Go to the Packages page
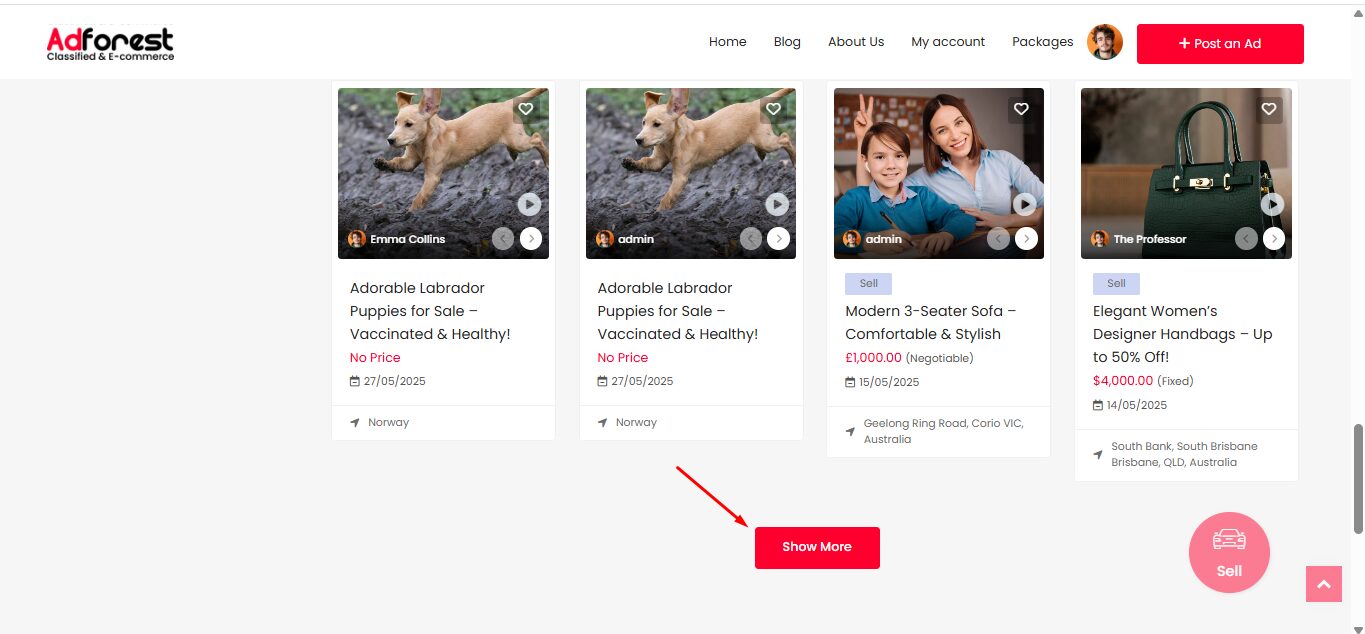 tap(1042, 42)
